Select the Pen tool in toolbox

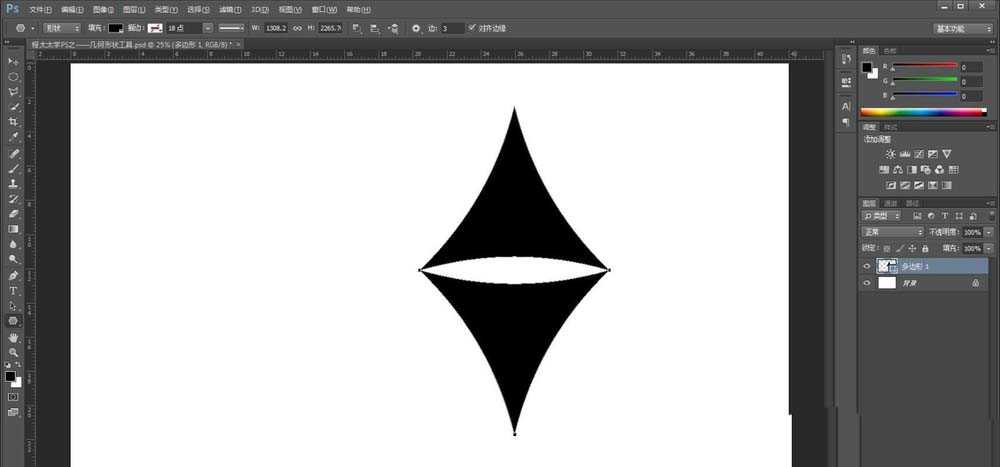pyautogui.click(x=13, y=276)
